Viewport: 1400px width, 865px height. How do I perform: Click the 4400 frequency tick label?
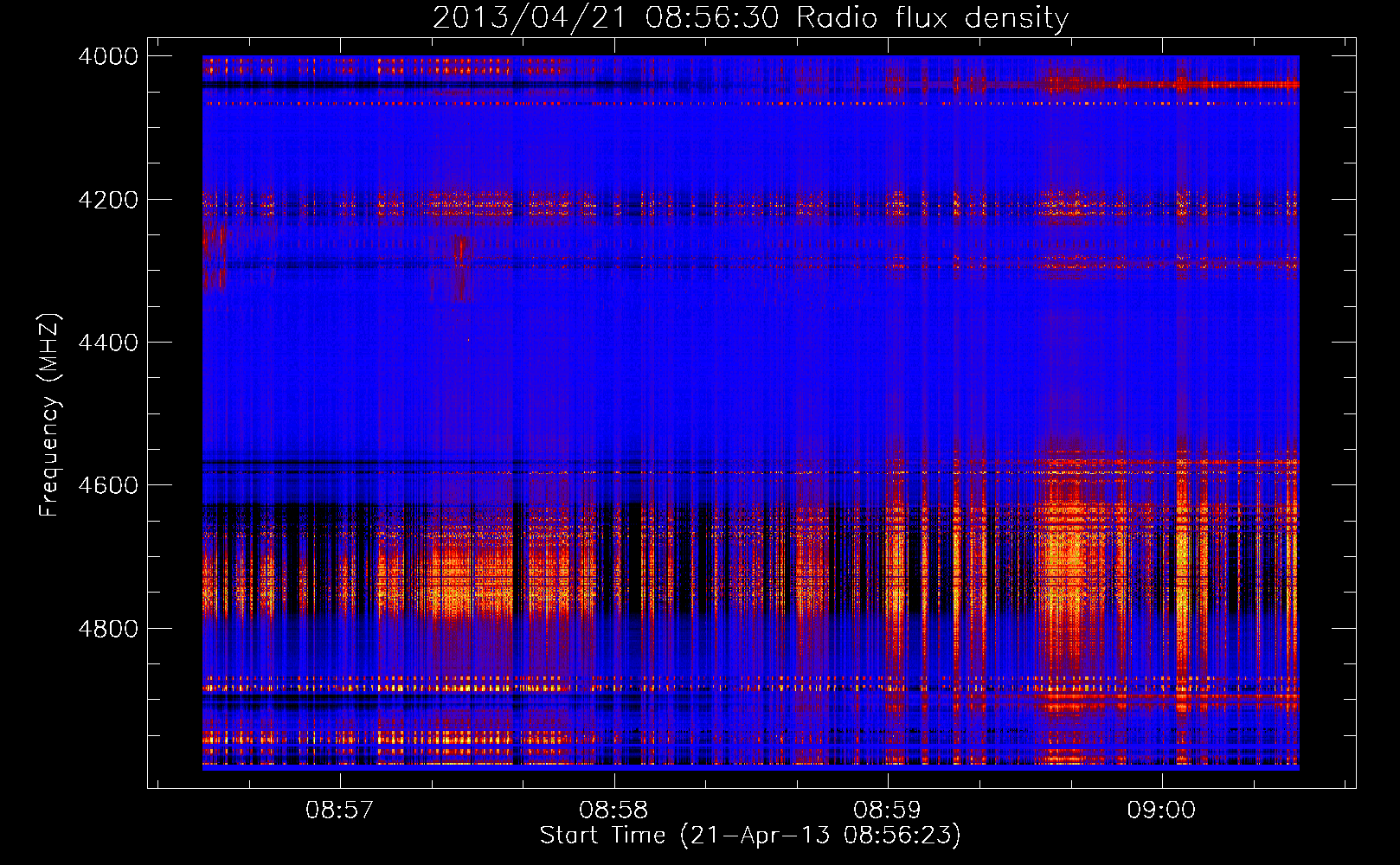pos(108,343)
